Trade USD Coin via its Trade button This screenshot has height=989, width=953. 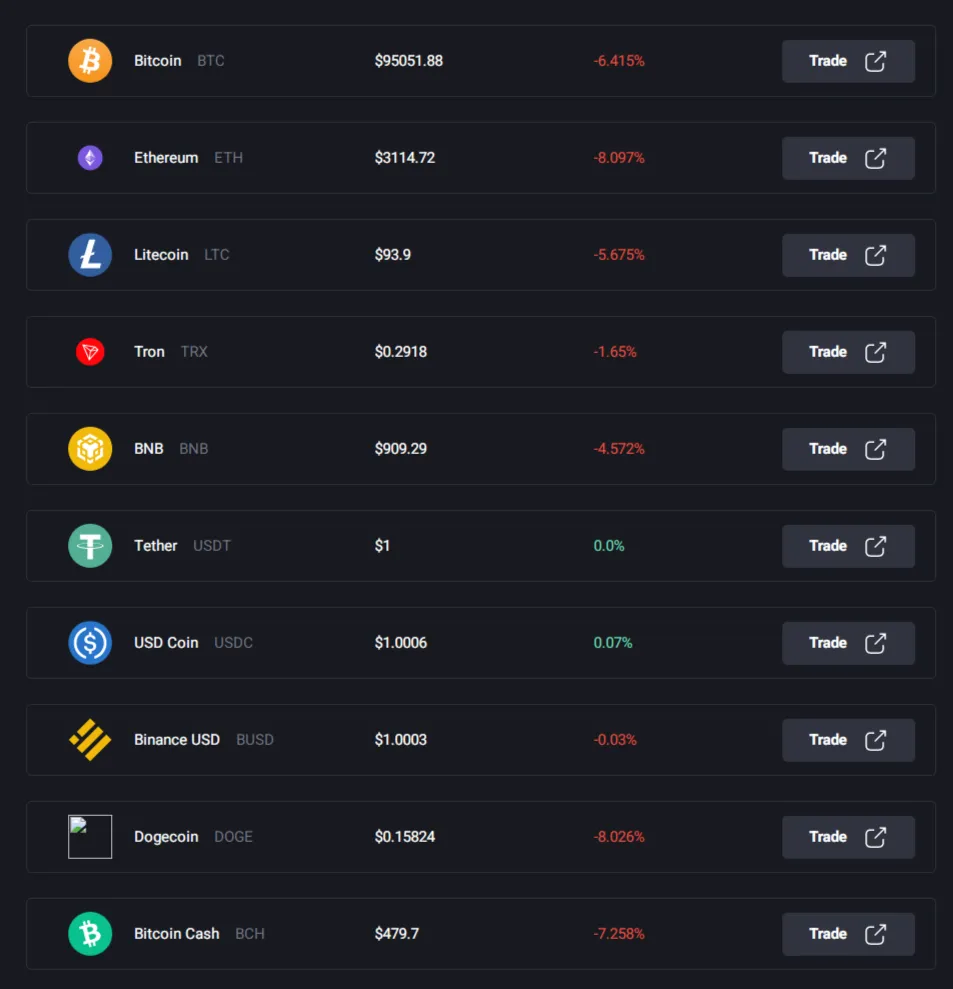click(x=848, y=643)
